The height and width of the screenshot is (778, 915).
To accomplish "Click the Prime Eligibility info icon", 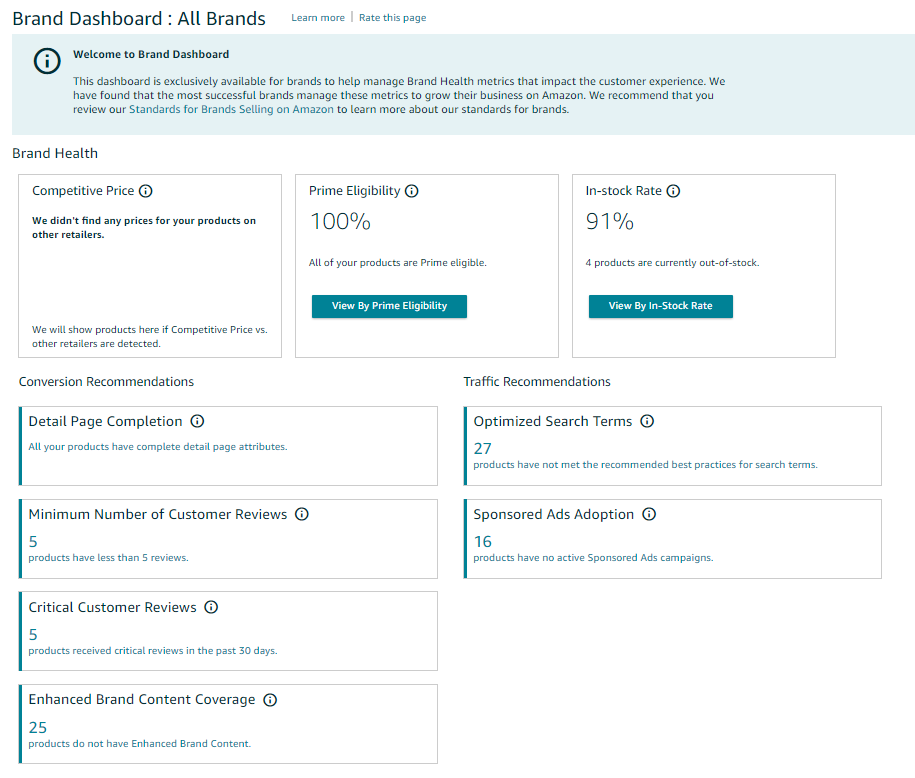I will click(412, 190).
